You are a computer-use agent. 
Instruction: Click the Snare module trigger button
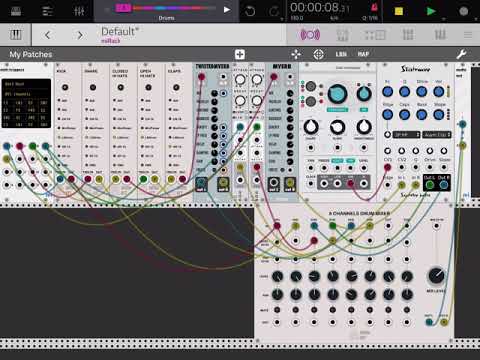click(93, 87)
